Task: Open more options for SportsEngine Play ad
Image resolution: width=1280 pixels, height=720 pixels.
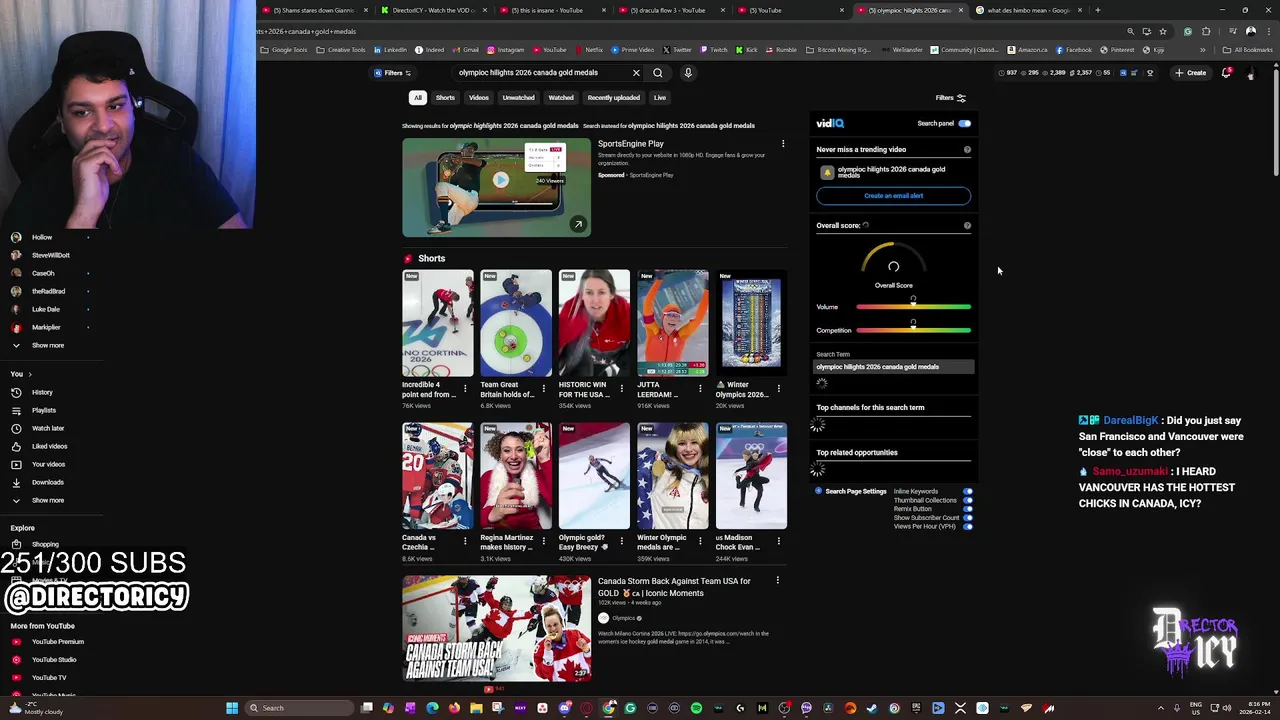Action: (783, 144)
